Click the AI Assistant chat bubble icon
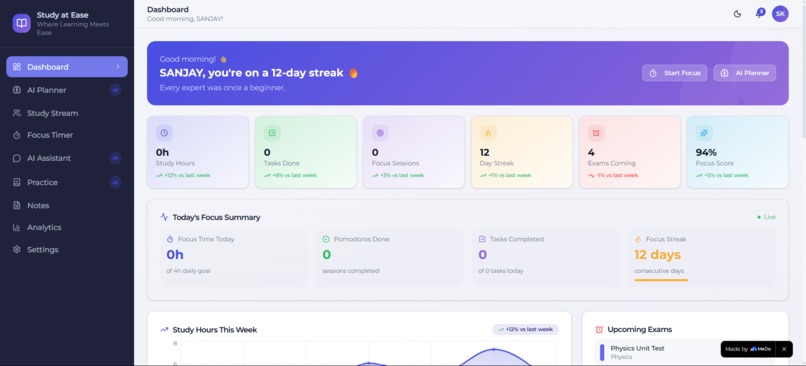Image resolution: width=806 pixels, height=366 pixels. coord(17,158)
